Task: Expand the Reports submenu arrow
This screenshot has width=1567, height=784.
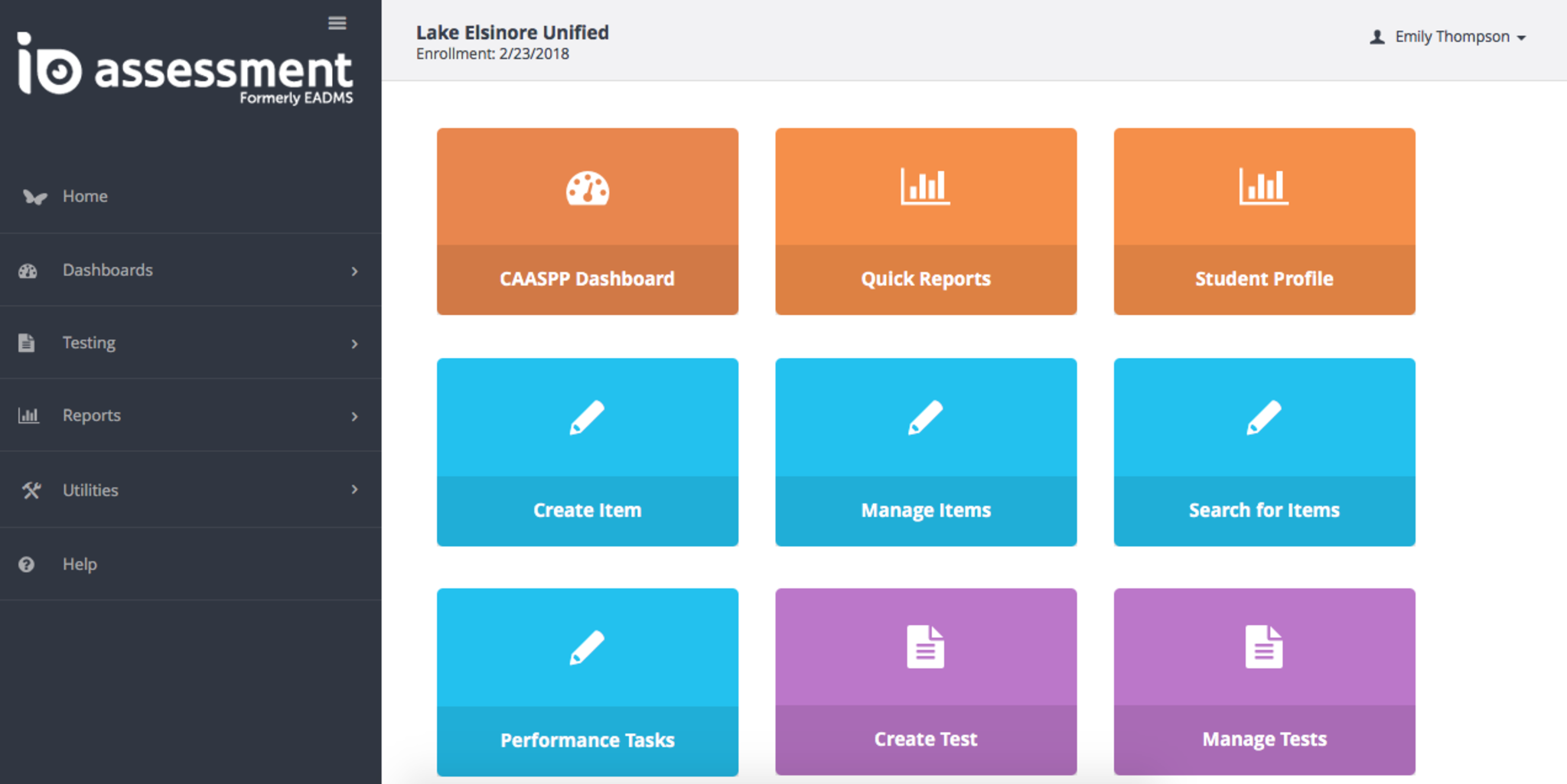Action: (354, 416)
